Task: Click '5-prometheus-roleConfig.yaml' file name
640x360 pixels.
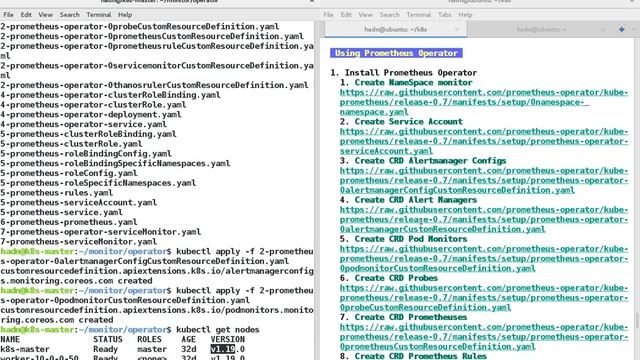Action: 69,173
